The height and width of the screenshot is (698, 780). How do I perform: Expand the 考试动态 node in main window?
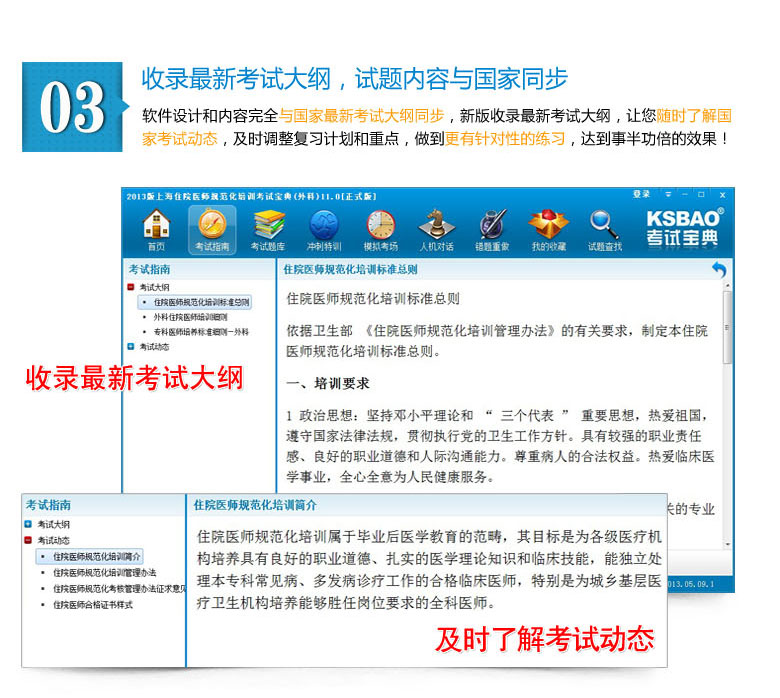pos(131,347)
